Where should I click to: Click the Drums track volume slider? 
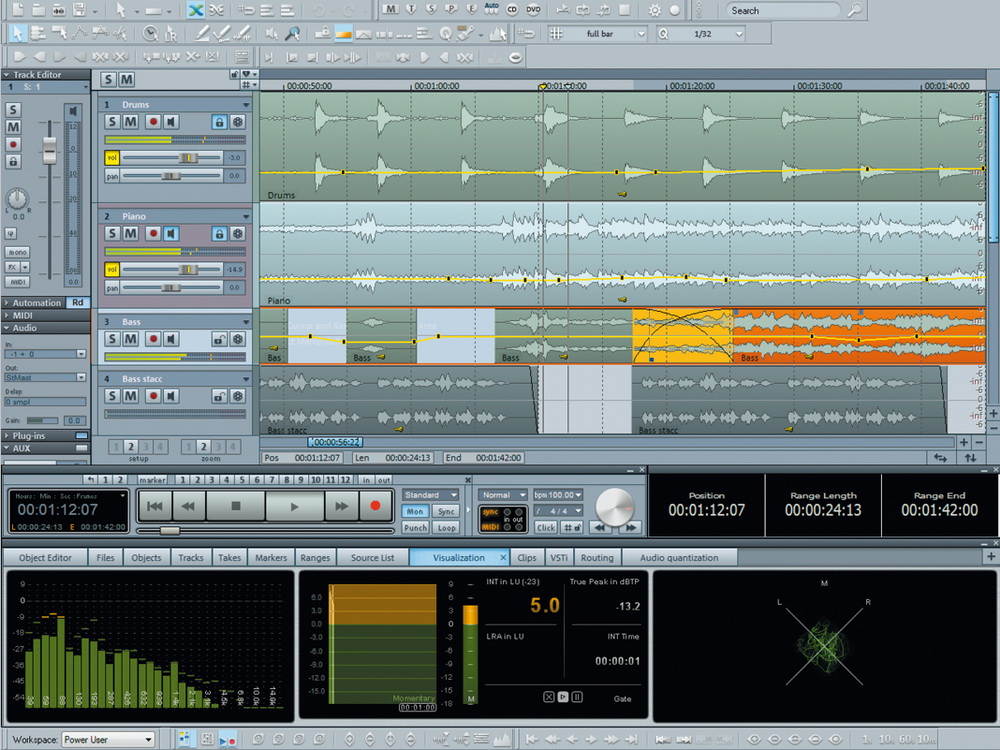coord(187,158)
